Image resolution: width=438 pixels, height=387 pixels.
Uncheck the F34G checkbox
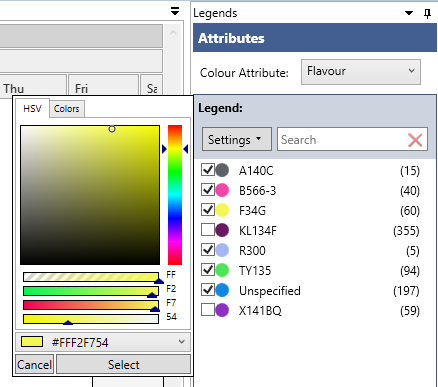pyautogui.click(x=208, y=210)
